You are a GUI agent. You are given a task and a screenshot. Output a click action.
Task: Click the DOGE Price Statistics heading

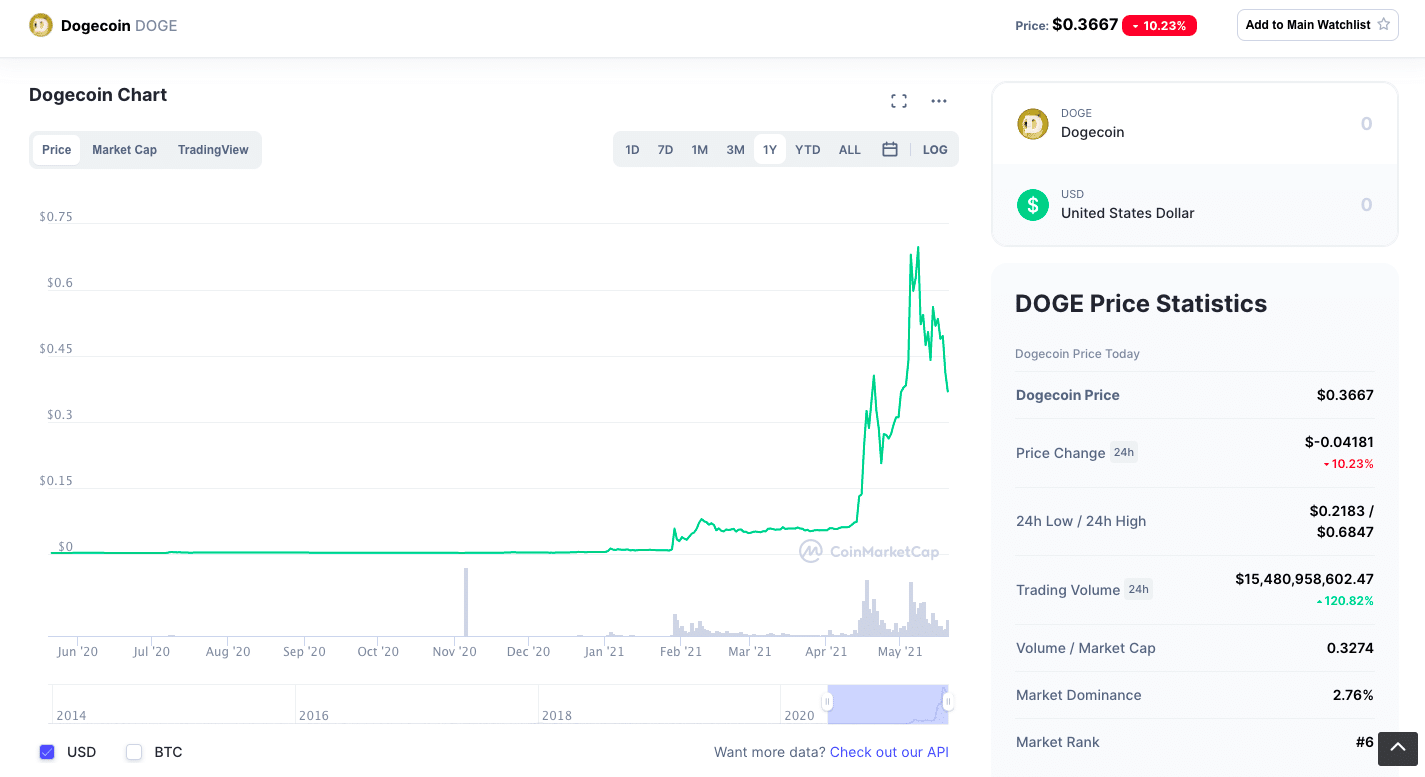[x=1141, y=304]
